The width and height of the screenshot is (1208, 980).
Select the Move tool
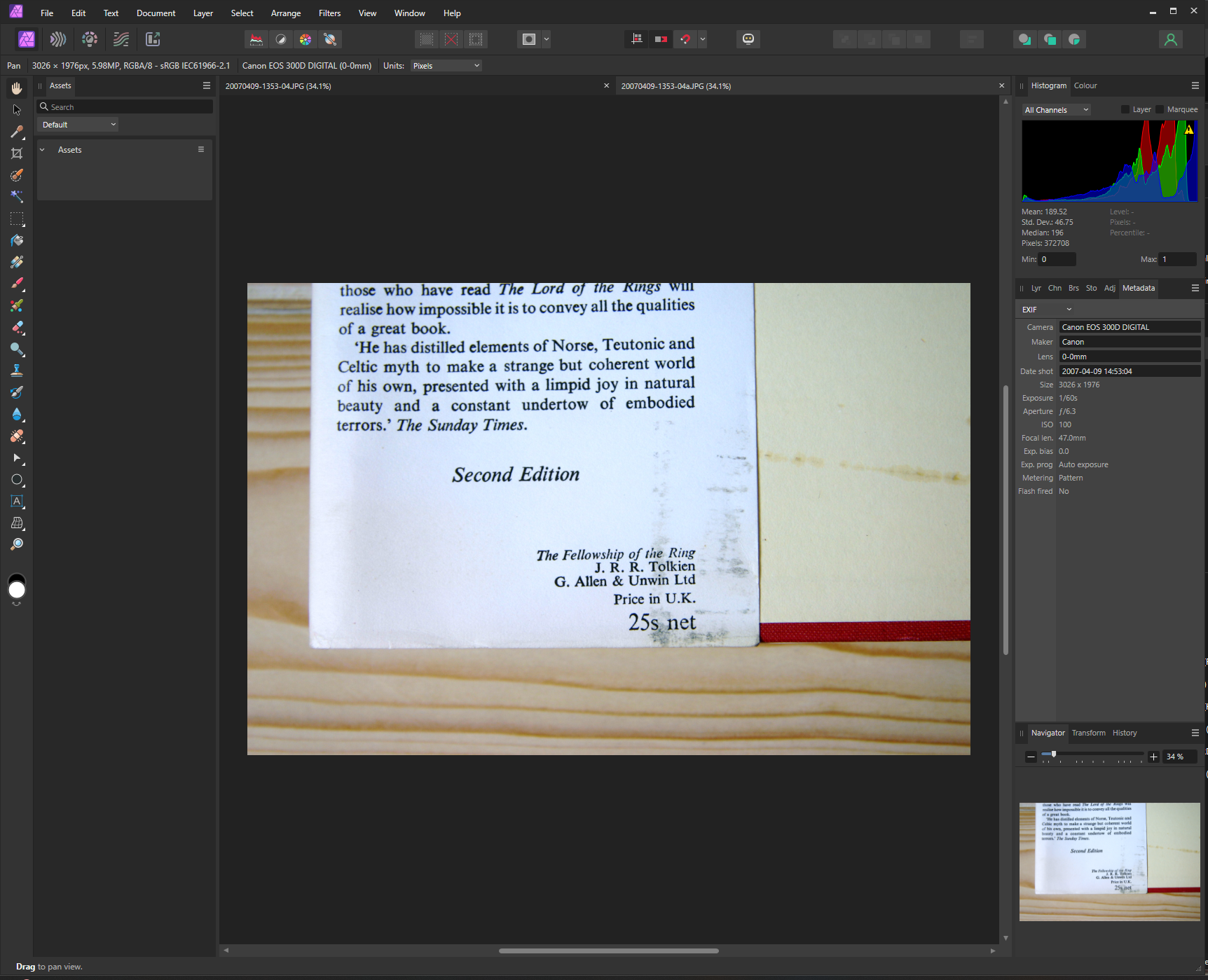click(17, 110)
